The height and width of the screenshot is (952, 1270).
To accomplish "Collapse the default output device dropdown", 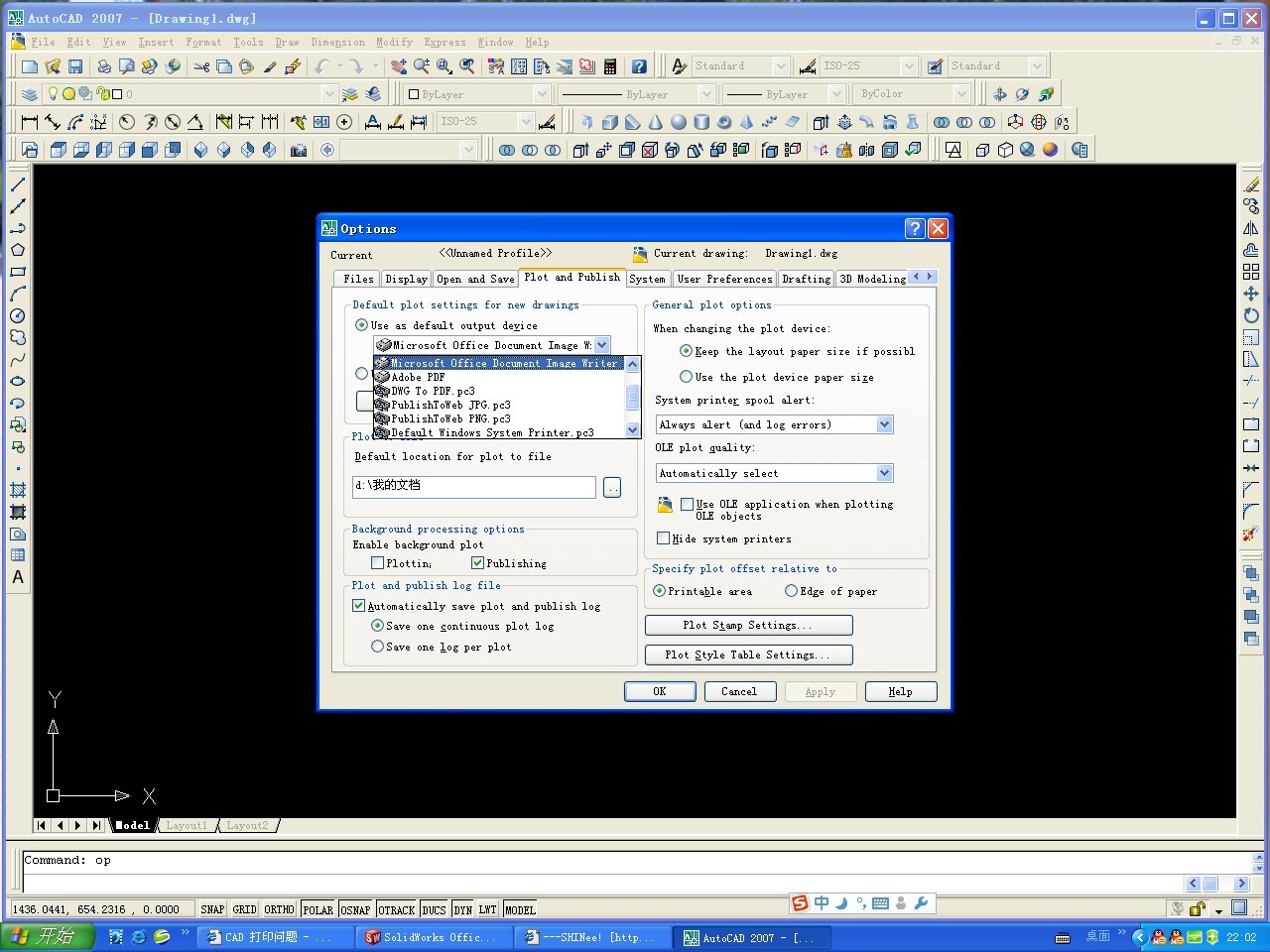I will pyautogui.click(x=602, y=345).
